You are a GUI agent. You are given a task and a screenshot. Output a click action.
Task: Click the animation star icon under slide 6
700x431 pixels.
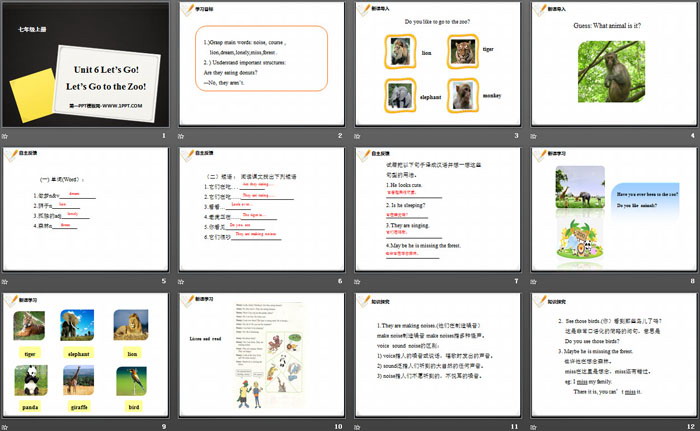click(x=181, y=282)
